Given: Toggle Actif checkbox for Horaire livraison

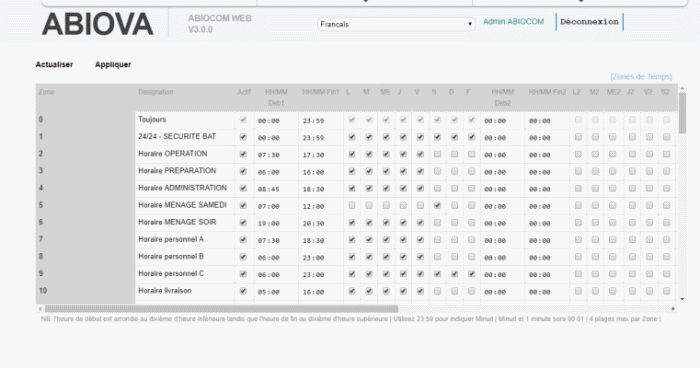Looking at the screenshot, I should click(x=243, y=291).
